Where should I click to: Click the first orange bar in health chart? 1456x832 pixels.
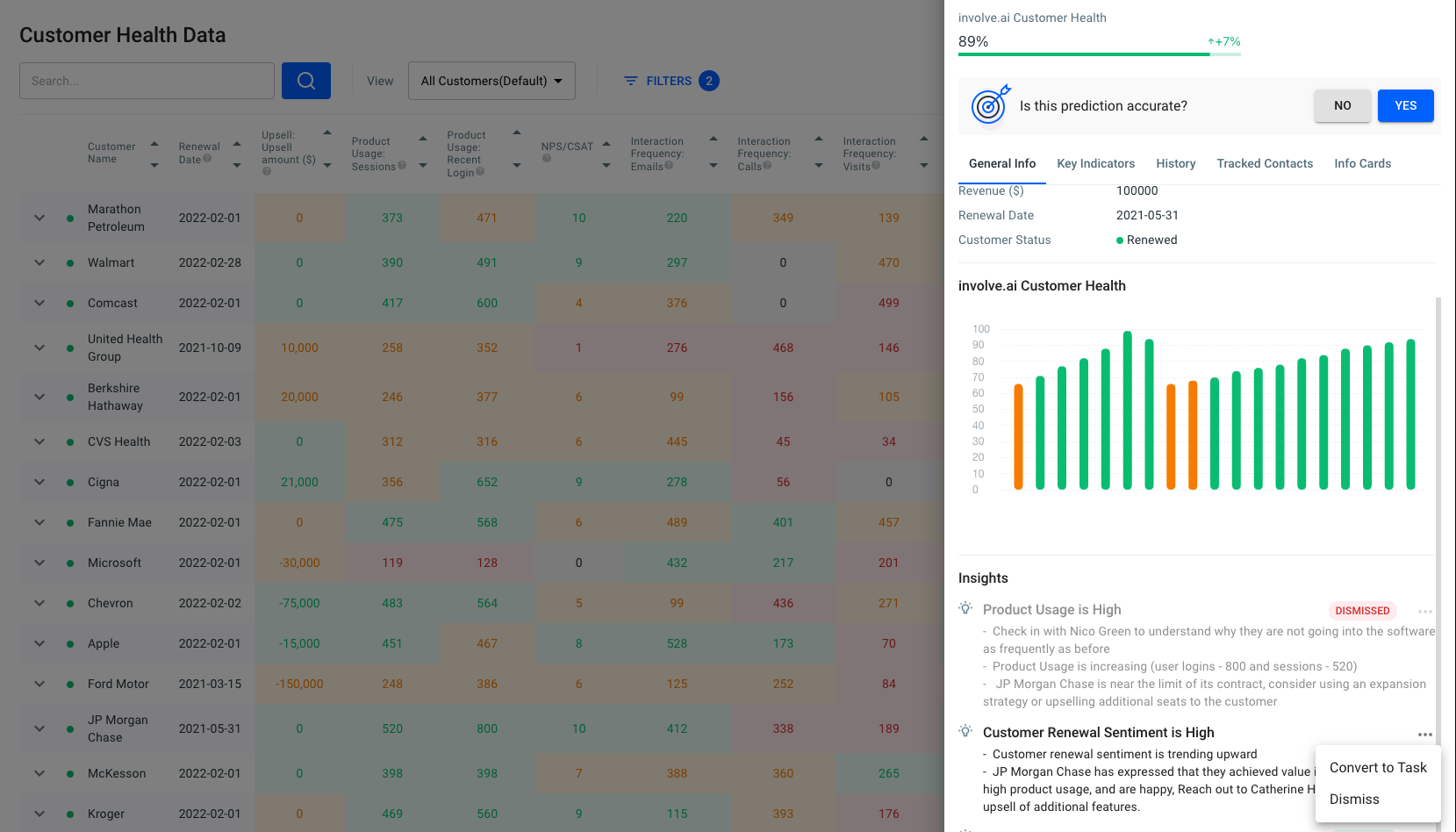coord(1018,436)
